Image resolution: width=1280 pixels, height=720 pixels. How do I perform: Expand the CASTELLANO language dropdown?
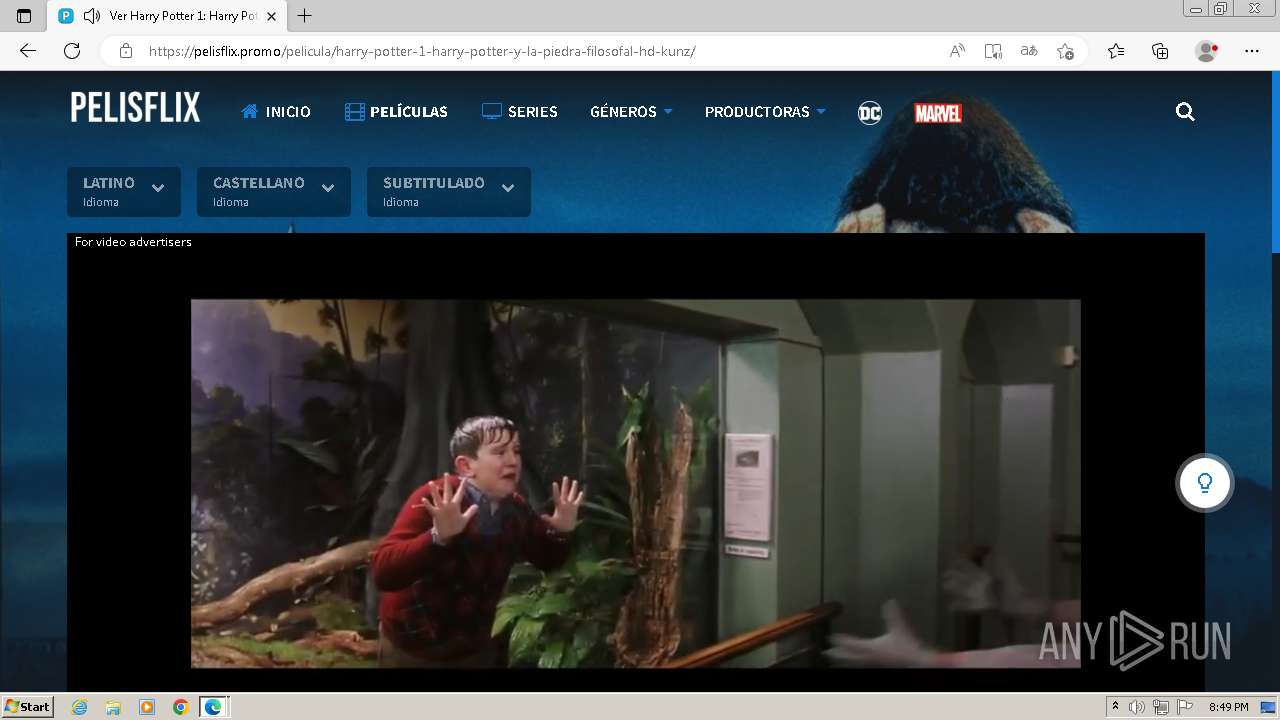click(274, 191)
